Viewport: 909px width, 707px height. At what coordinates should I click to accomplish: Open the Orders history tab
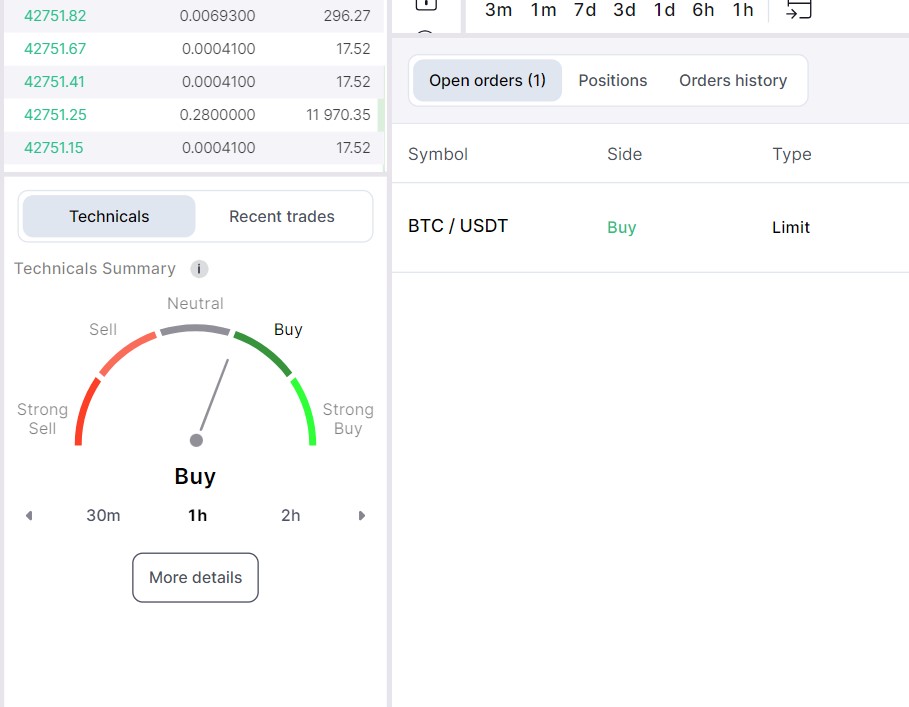coord(733,80)
